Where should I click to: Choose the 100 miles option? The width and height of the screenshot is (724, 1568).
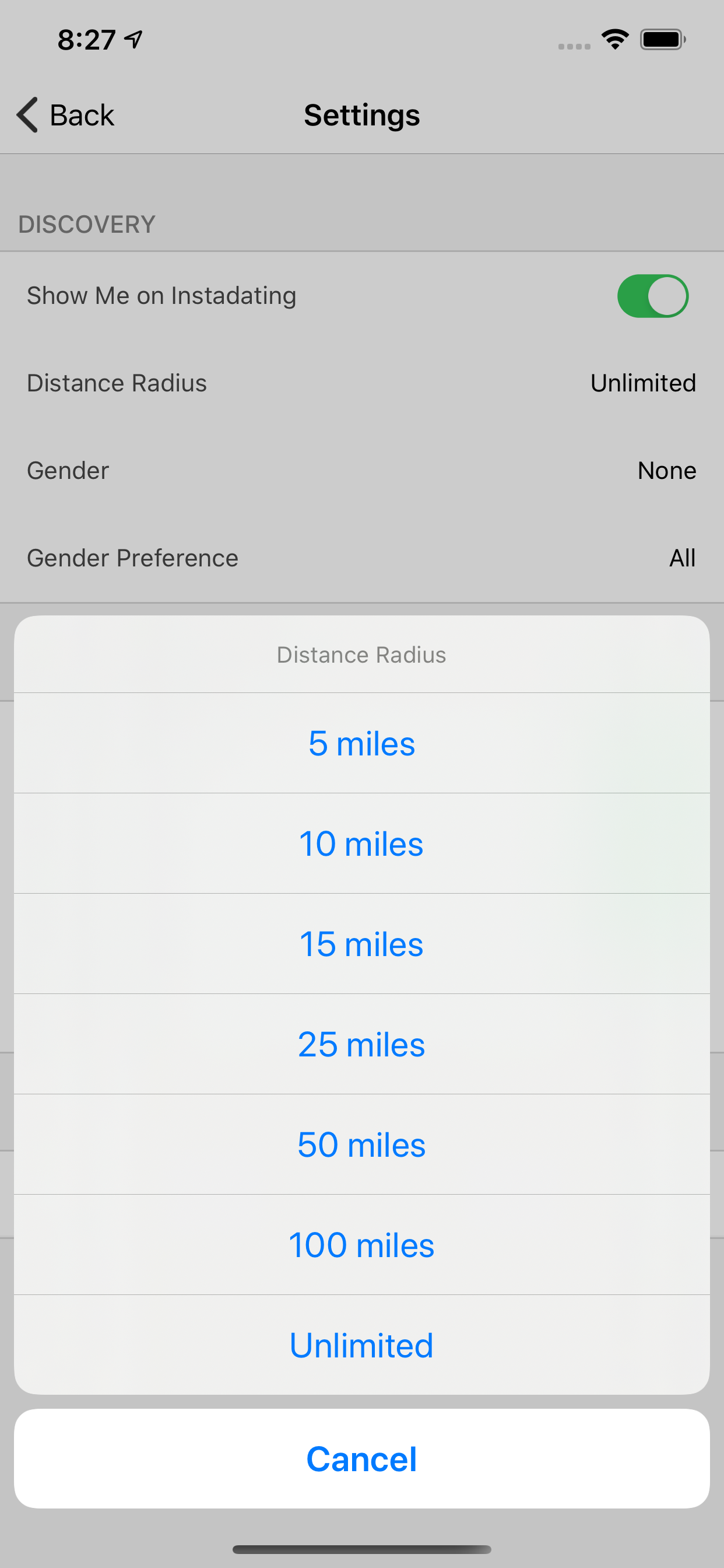click(x=362, y=1245)
